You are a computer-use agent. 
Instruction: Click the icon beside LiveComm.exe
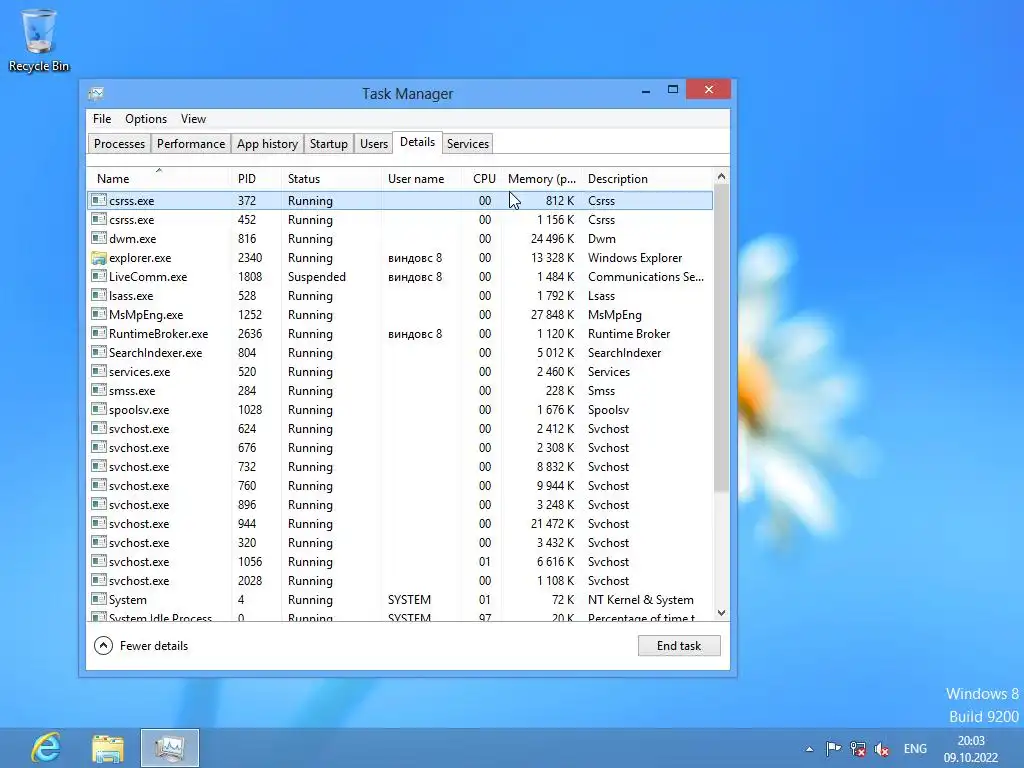[99, 276]
